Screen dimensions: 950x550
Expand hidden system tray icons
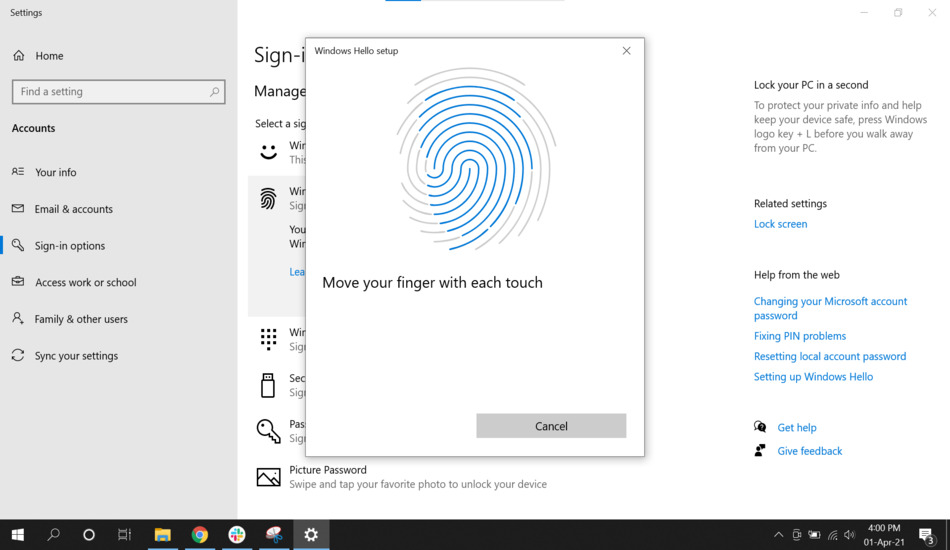[779, 535]
